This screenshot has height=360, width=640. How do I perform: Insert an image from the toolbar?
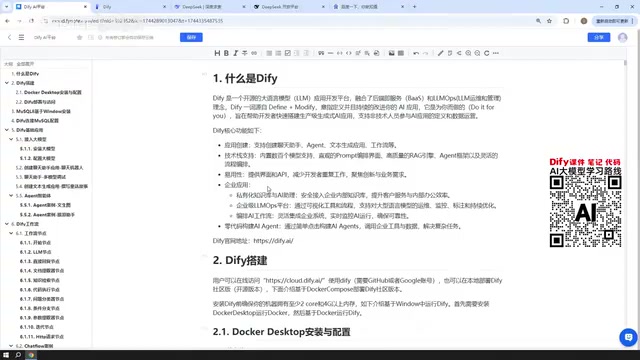391,53
